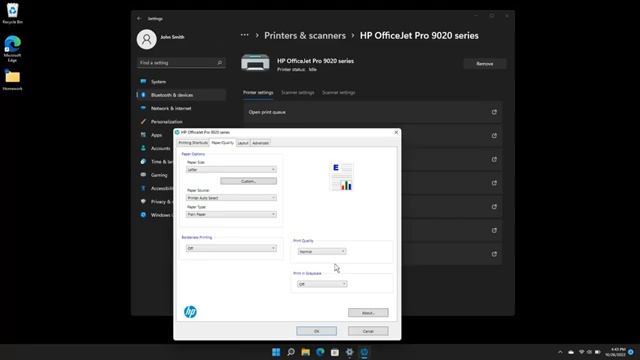Click the HP logo icon
The width and height of the screenshot is (640, 360).
pyautogui.click(x=190, y=312)
